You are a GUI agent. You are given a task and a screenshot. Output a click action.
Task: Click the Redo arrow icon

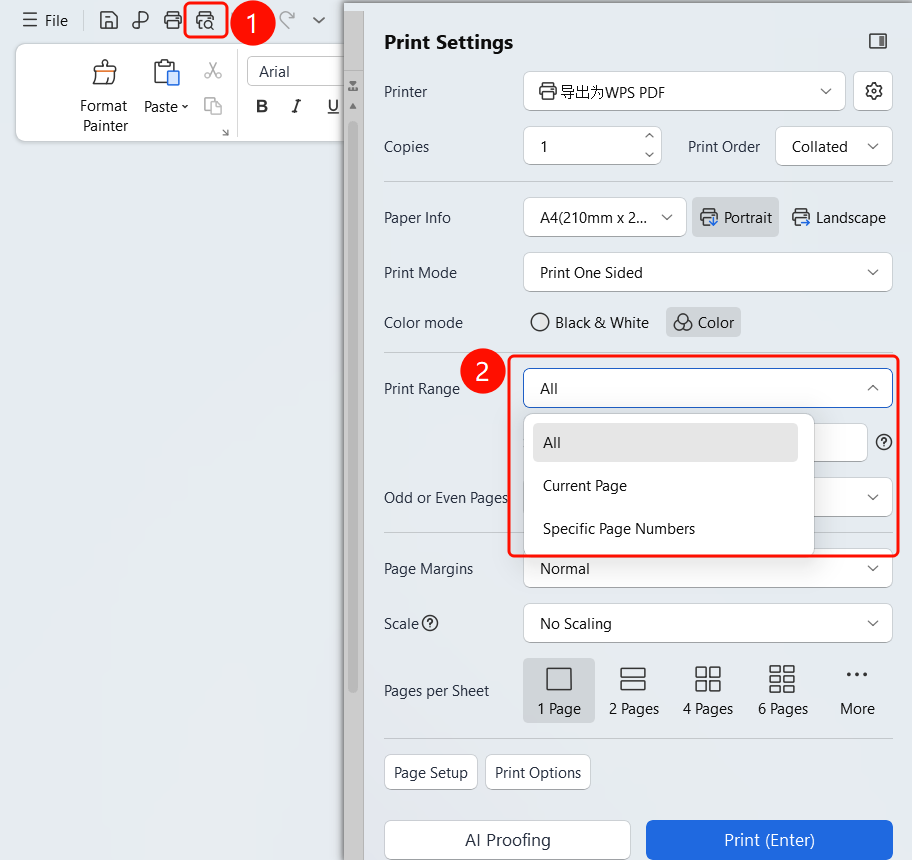[x=287, y=20]
